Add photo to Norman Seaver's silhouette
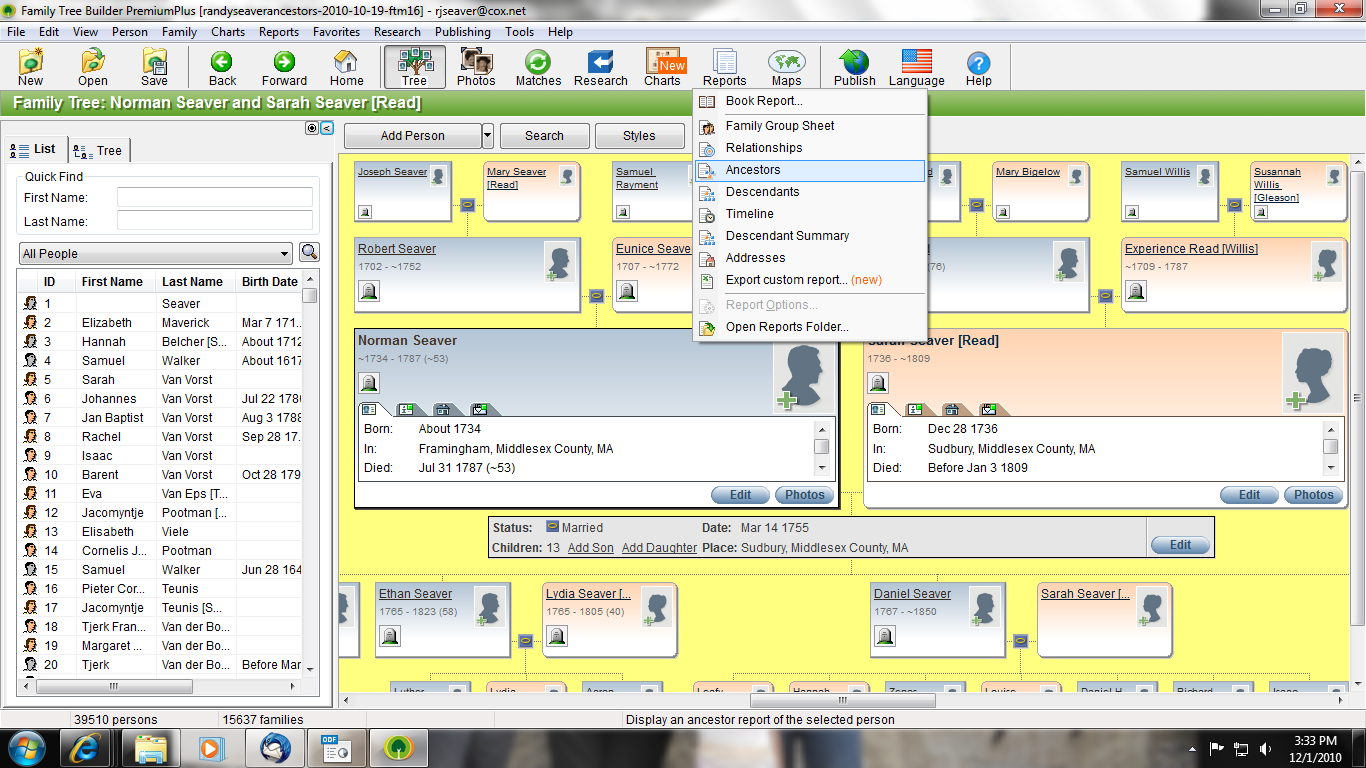Screen dimensions: 1366x768 pos(787,401)
